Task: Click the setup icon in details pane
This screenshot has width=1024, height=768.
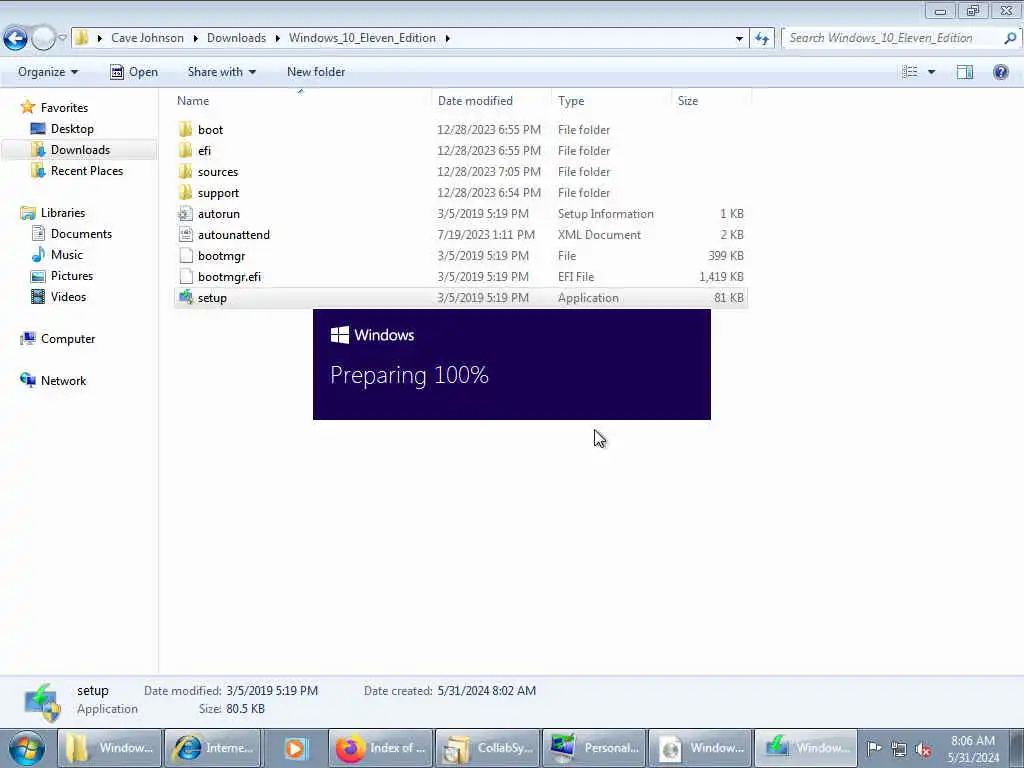Action: 42,702
